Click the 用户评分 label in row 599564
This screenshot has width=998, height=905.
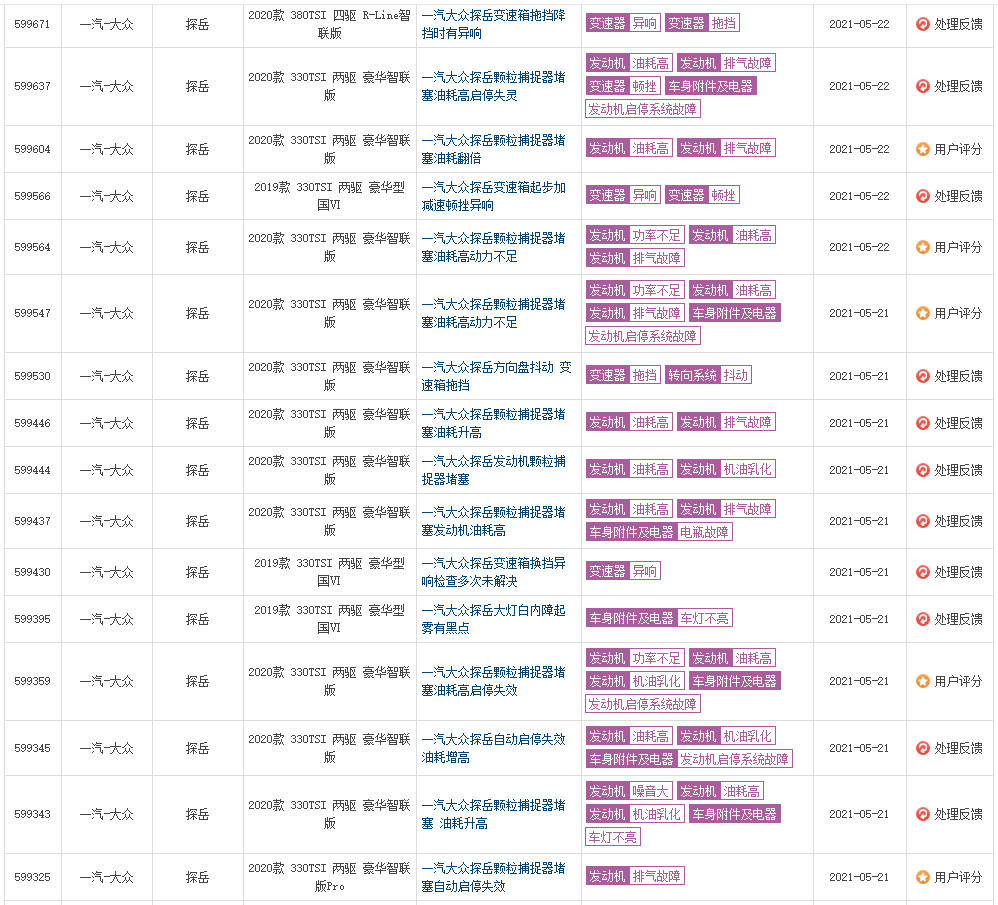(958, 247)
